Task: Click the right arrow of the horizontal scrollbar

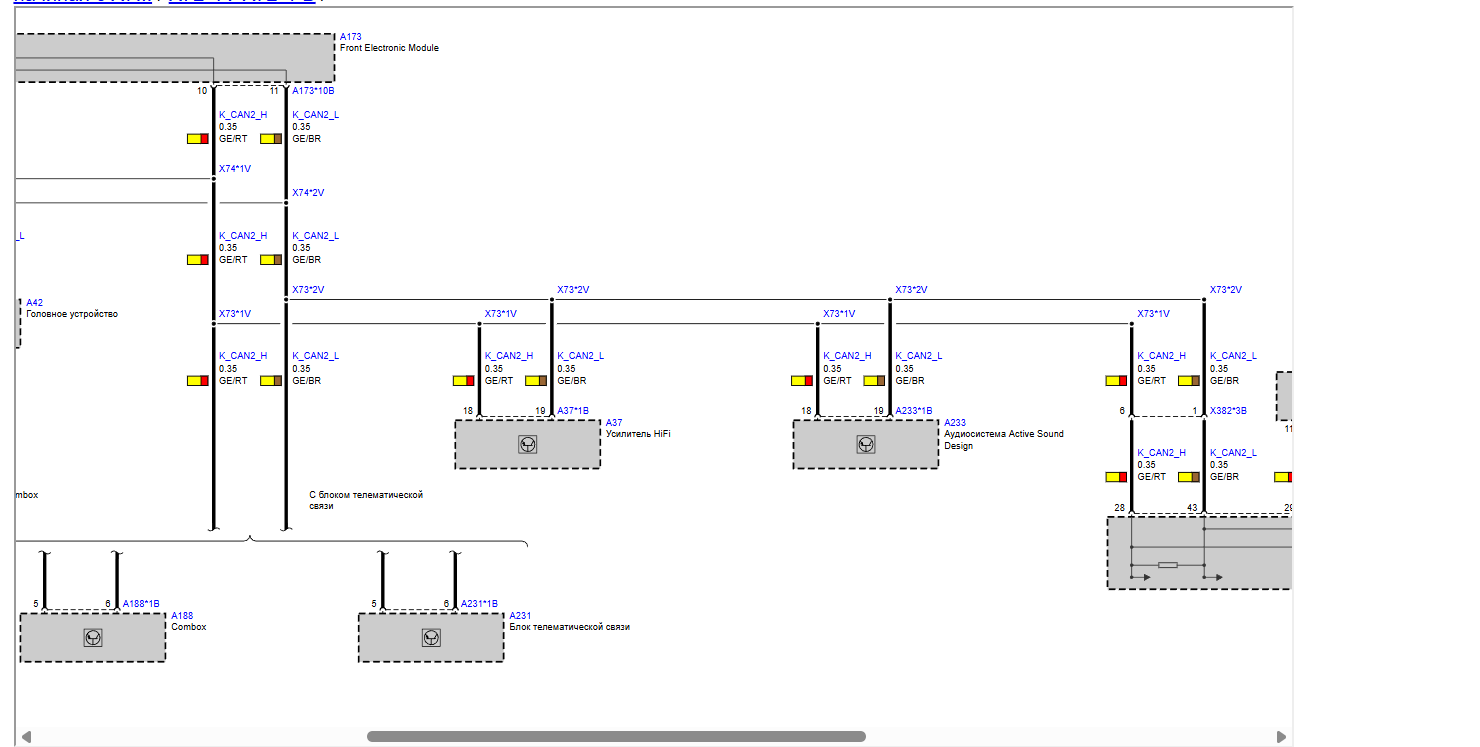Action: click(1281, 737)
